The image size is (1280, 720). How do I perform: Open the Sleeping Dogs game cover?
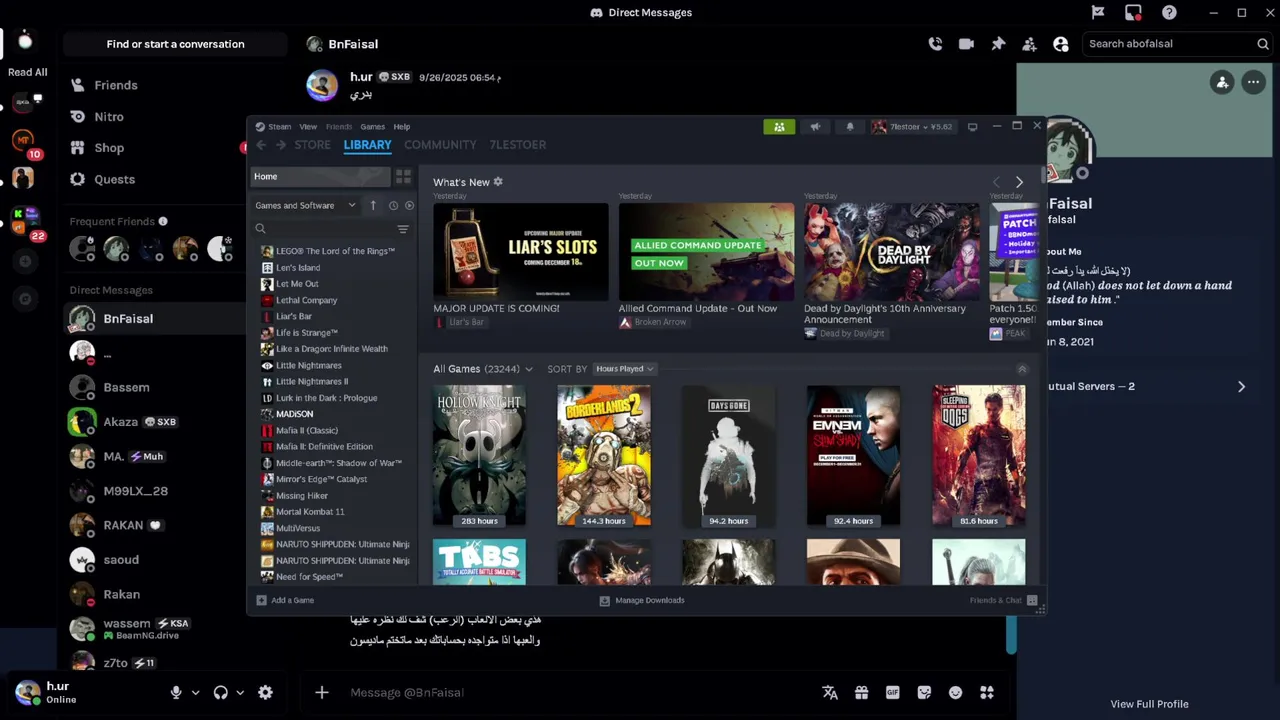point(979,456)
